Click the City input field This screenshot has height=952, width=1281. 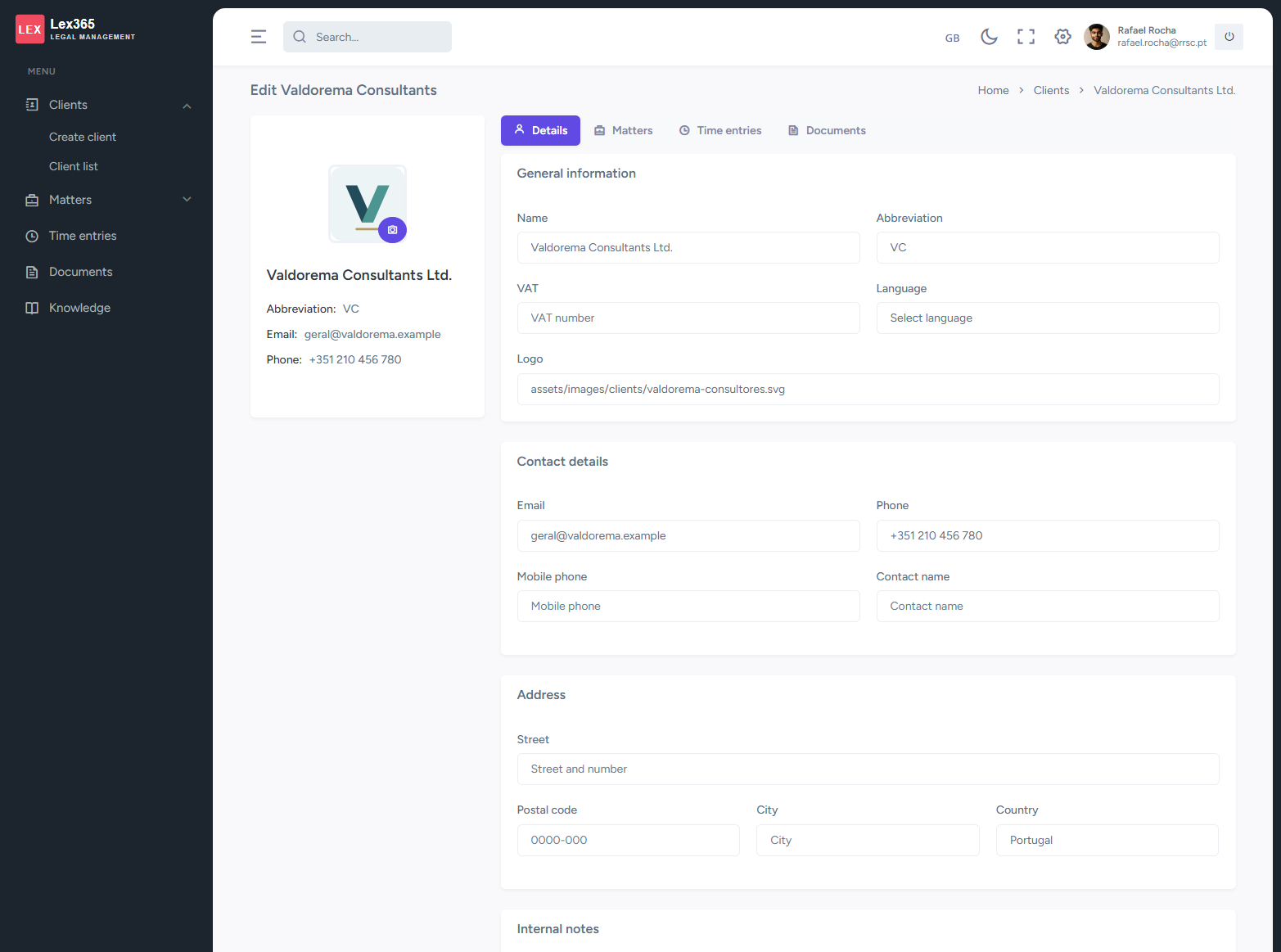pyautogui.click(x=868, y=841)
